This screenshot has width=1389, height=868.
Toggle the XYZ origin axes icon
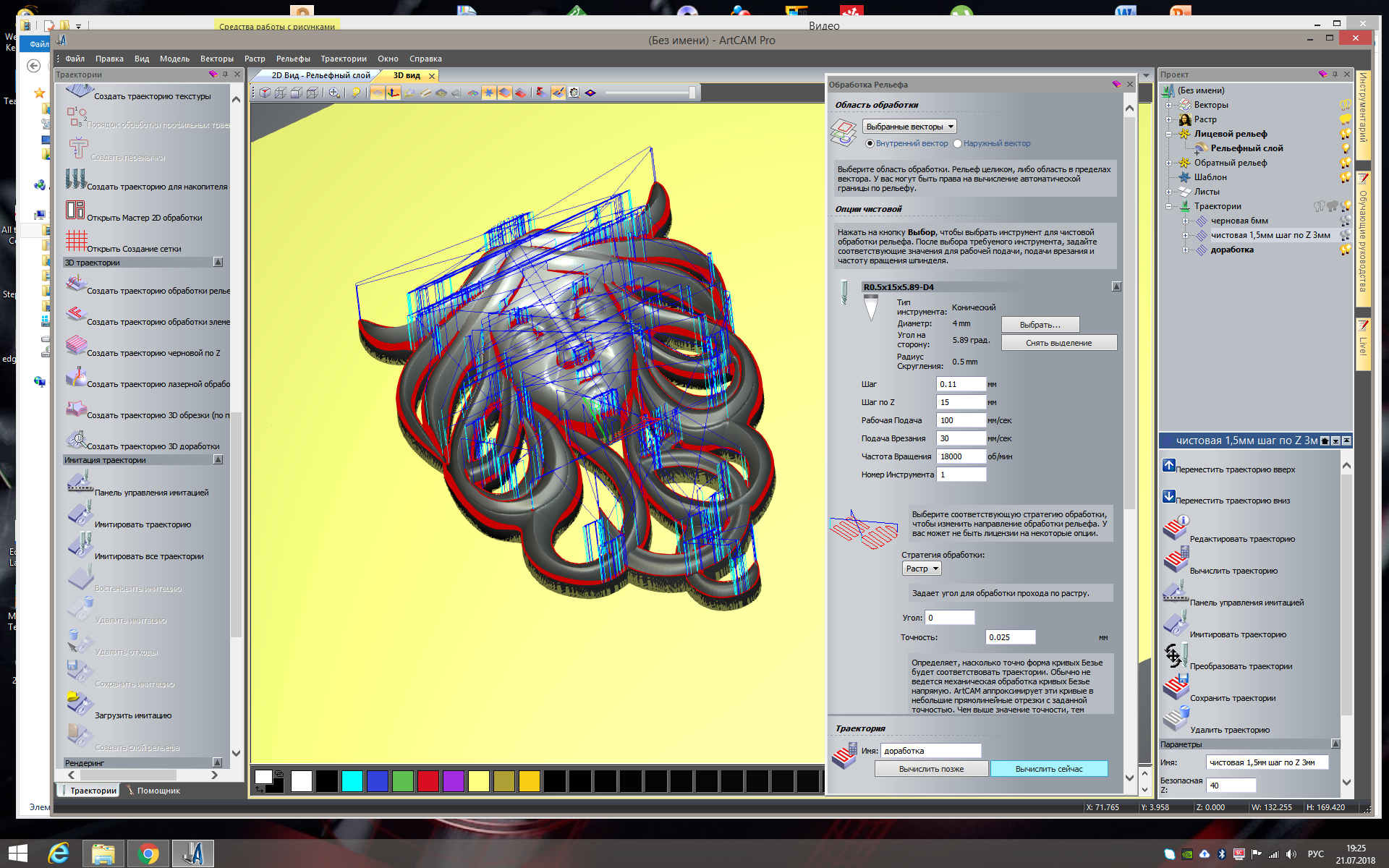pyautogui.click(x=393, y=93)
